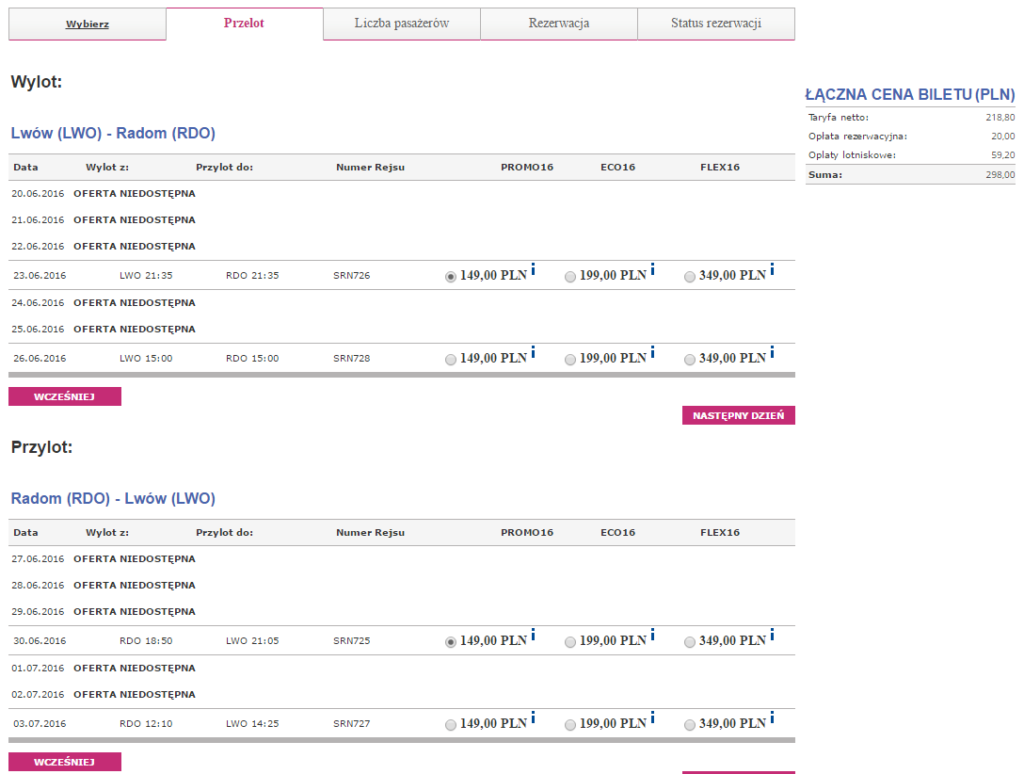Open info icon for 23.06.2016 ECO16 fare

pos(652,269)
